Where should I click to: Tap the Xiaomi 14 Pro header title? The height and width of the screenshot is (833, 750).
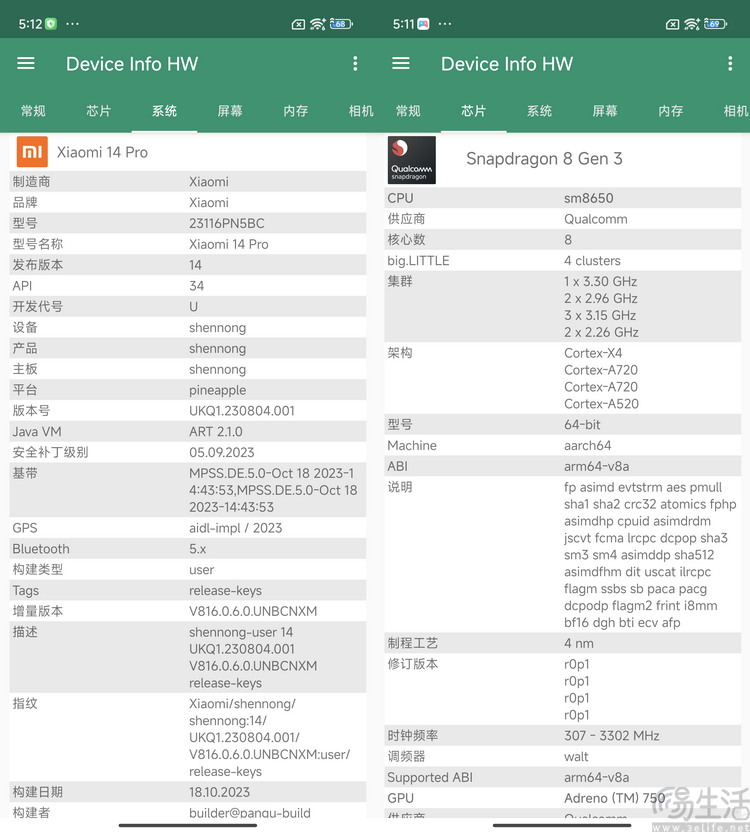coord(103,152)
